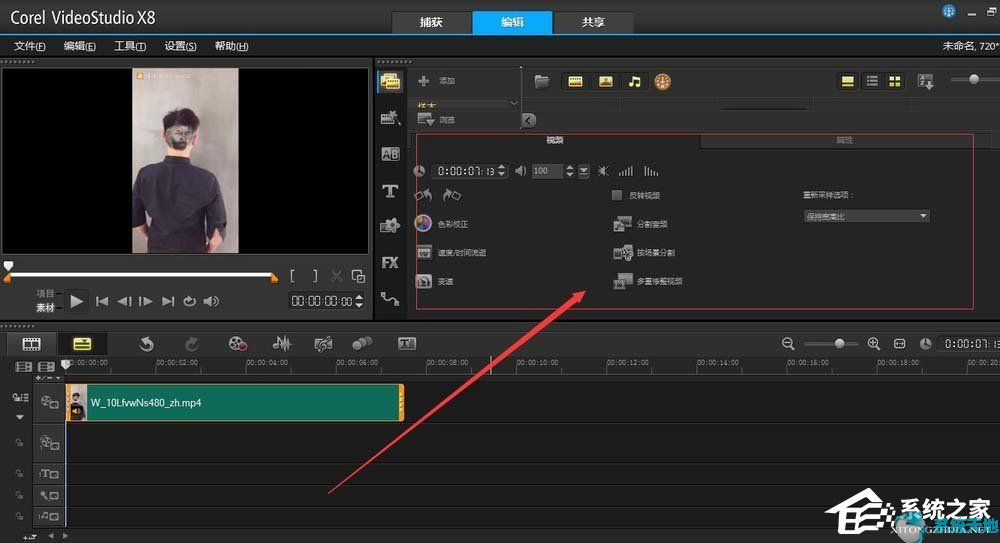The width and height of the screenshot is (1000, 543).
Task: Open the Subtitle Editor icon
Action: pyautogui.click(x=407, y=343)
